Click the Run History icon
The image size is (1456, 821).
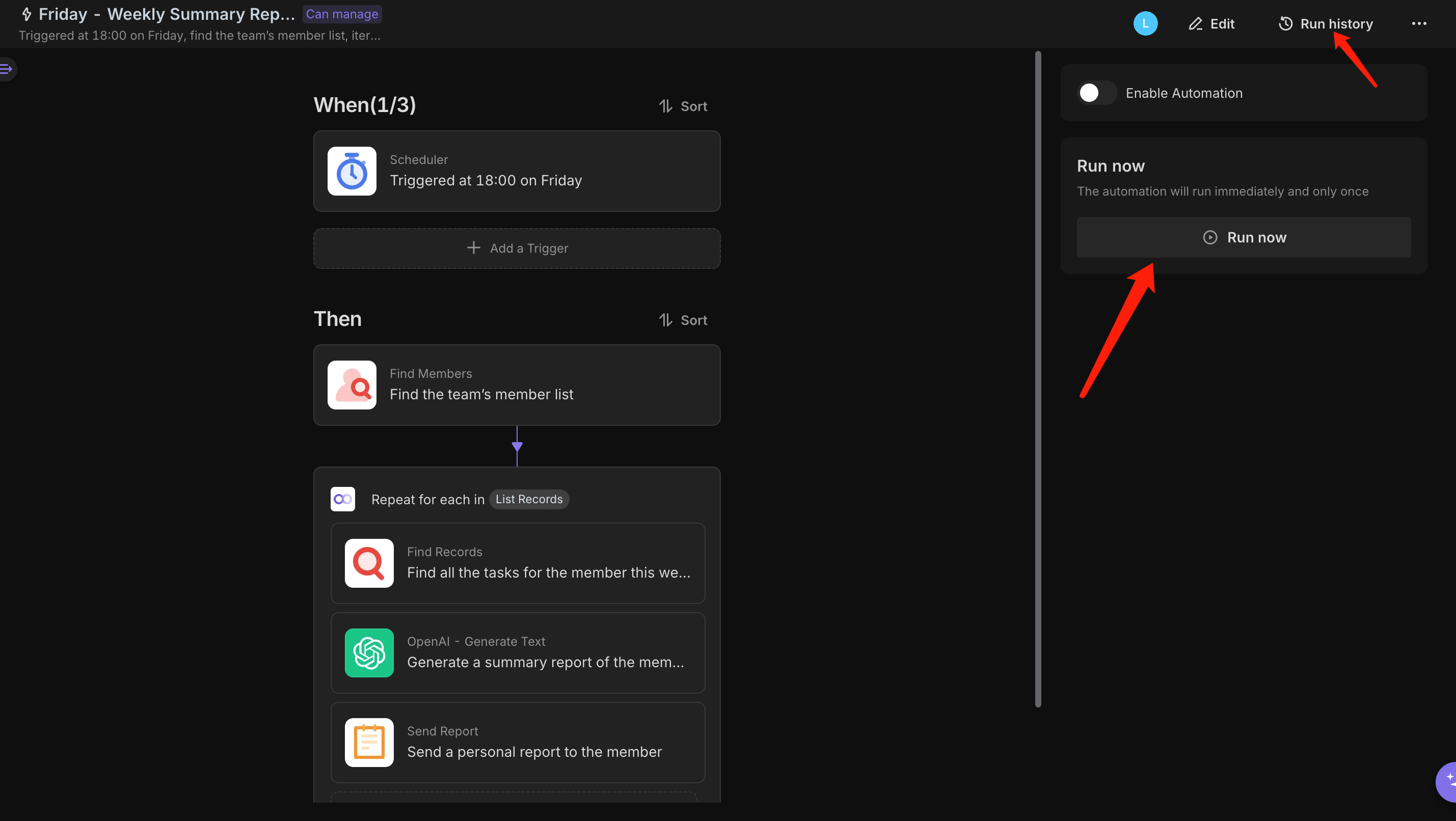coord(1284,23)
